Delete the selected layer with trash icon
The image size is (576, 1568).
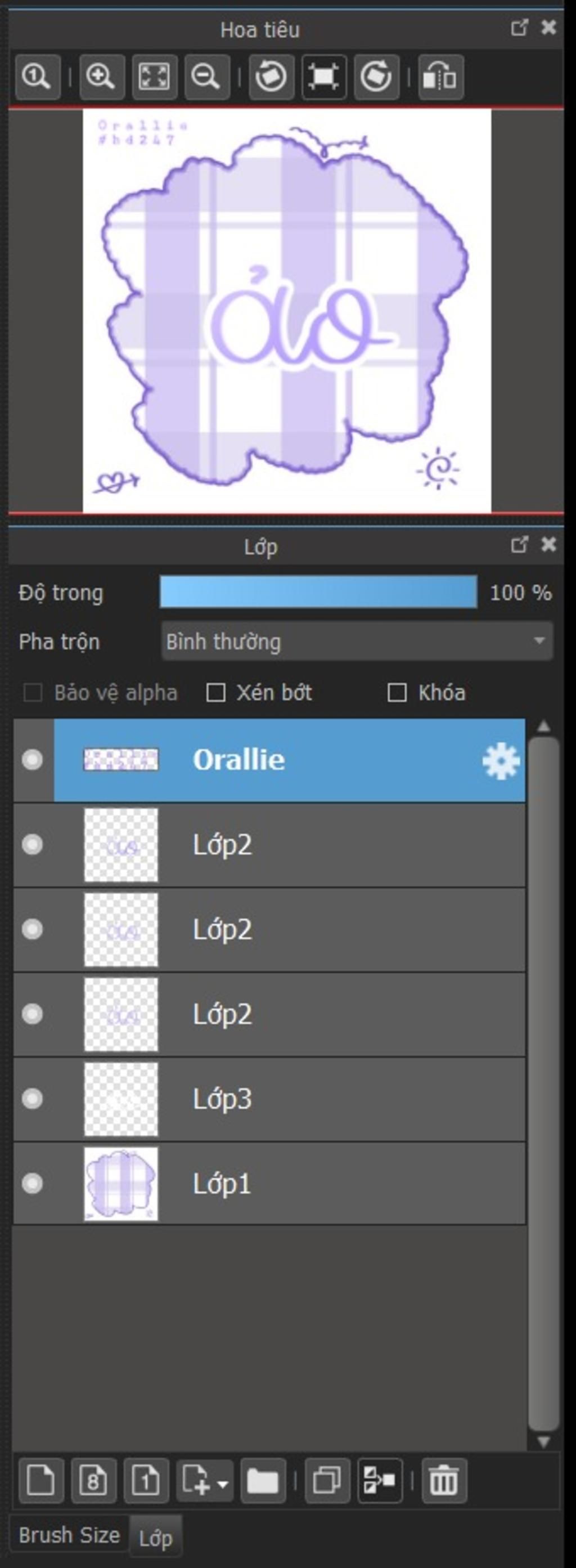[444, 1480]
